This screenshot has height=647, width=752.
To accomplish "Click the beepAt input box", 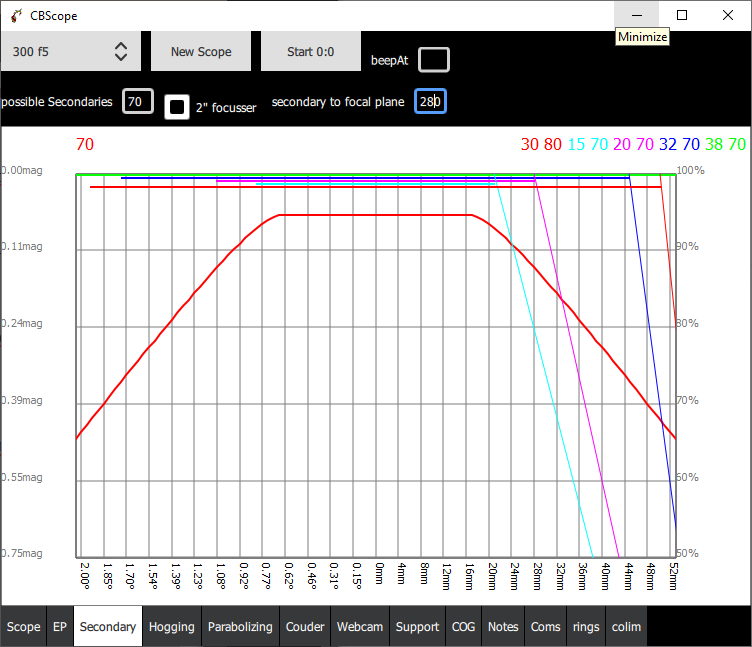I will [x=434, y=60].
